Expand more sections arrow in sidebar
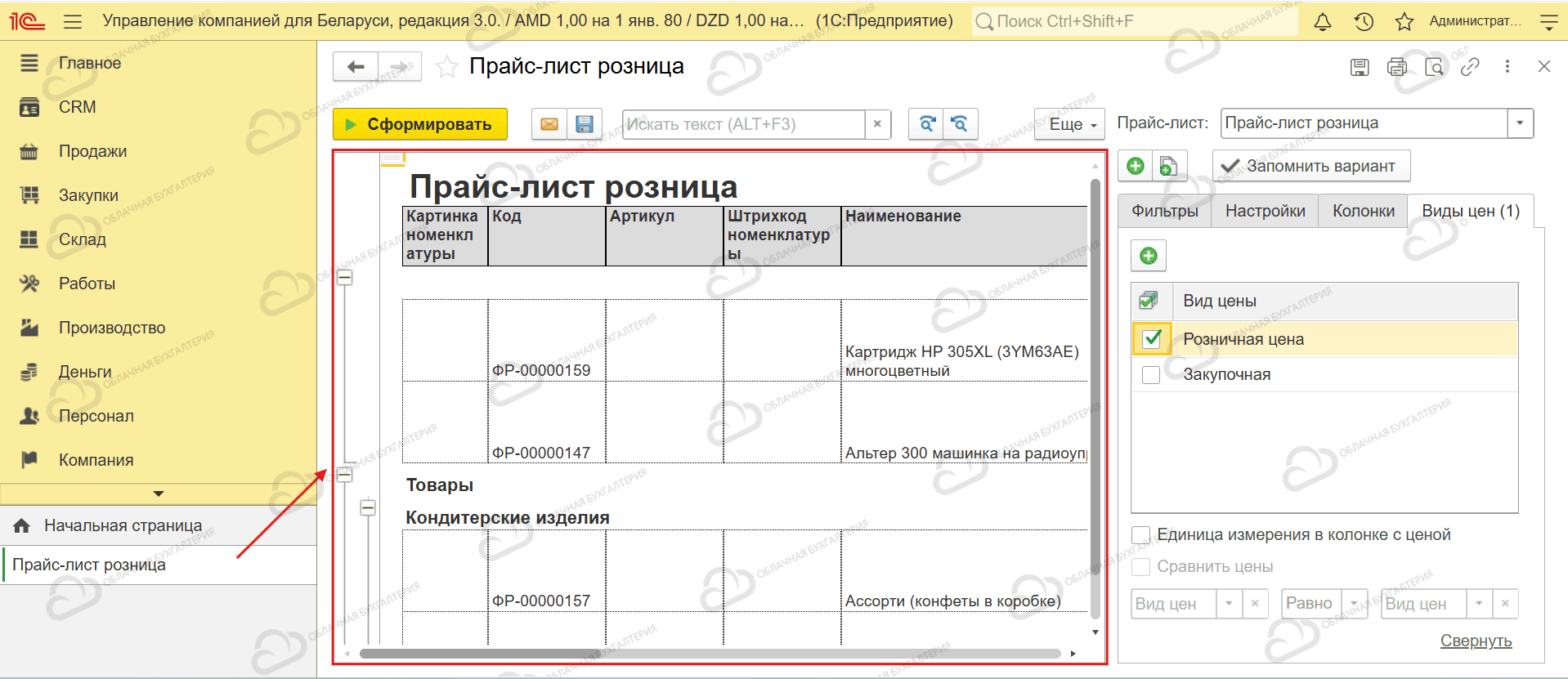 (159, 494)
